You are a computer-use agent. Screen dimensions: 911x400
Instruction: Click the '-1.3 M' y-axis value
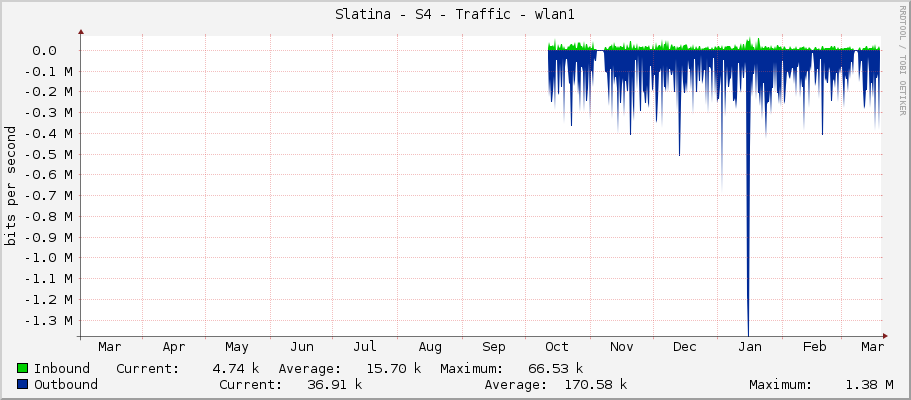(x=49, y=320)
